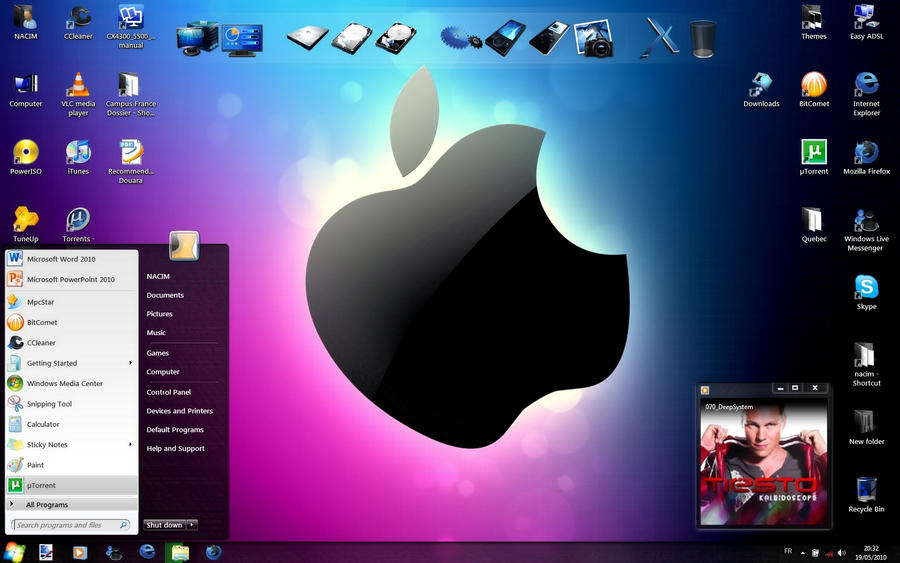This screenshot has height=563, width=900.
Task: Expand the Sticky Notes jump list arrow
Action: tap(130, 444)
